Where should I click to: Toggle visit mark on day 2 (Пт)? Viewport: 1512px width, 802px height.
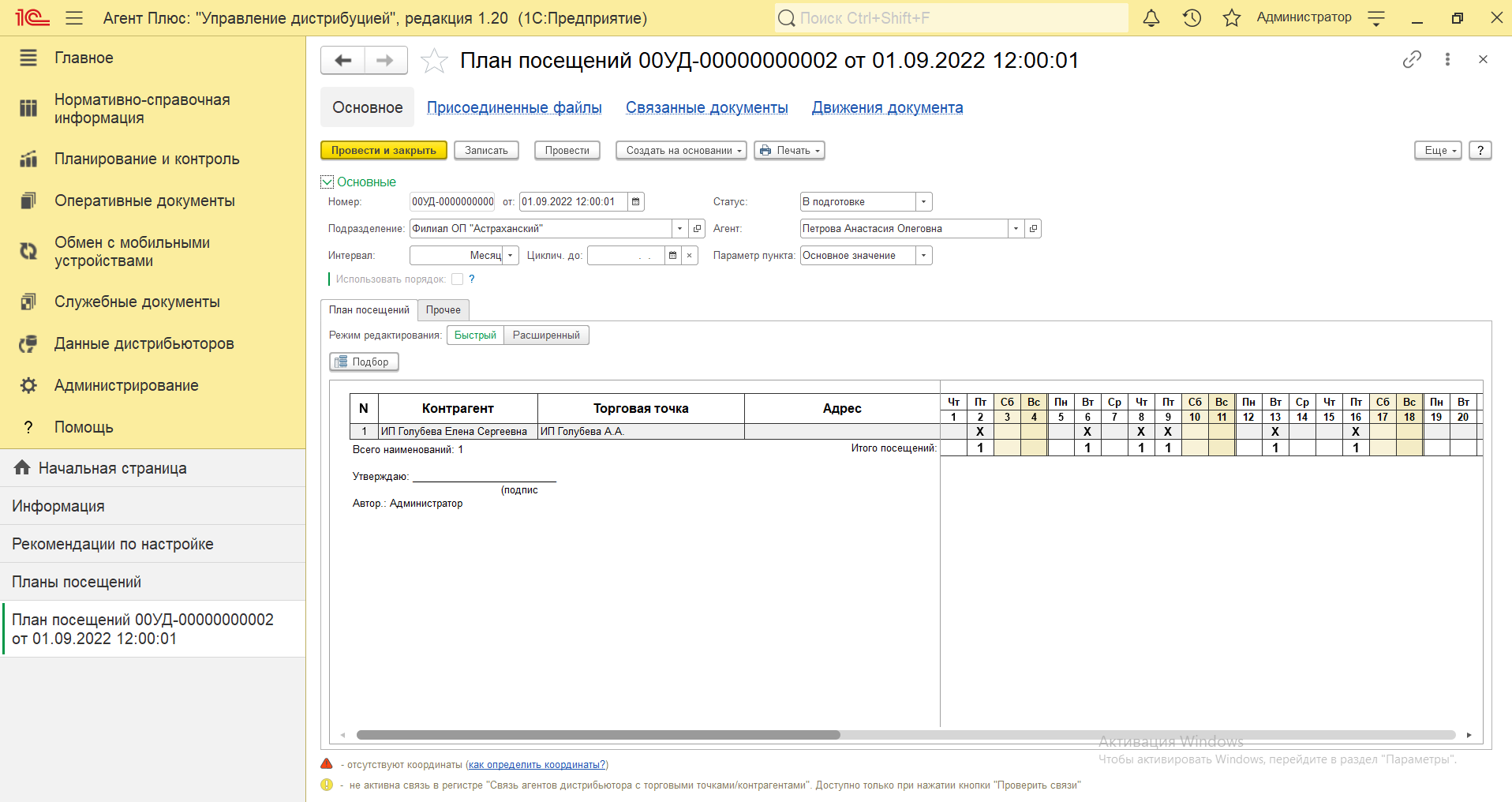click(x=980, y=432)
